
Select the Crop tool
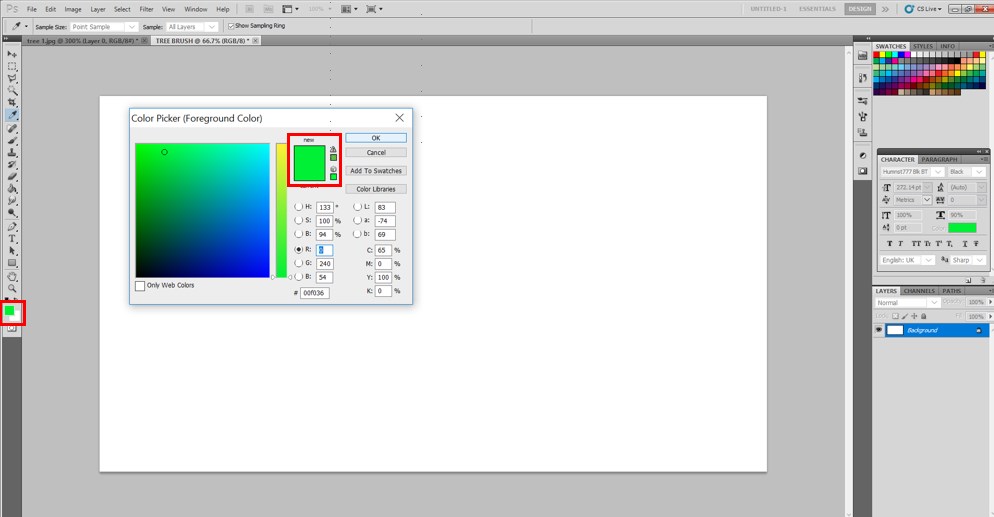12,102
